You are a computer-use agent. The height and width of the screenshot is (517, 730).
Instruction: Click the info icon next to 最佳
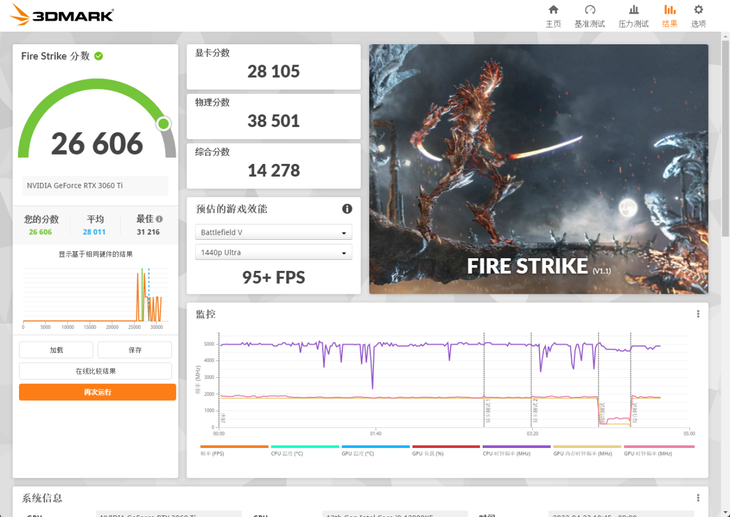point(159,219)
